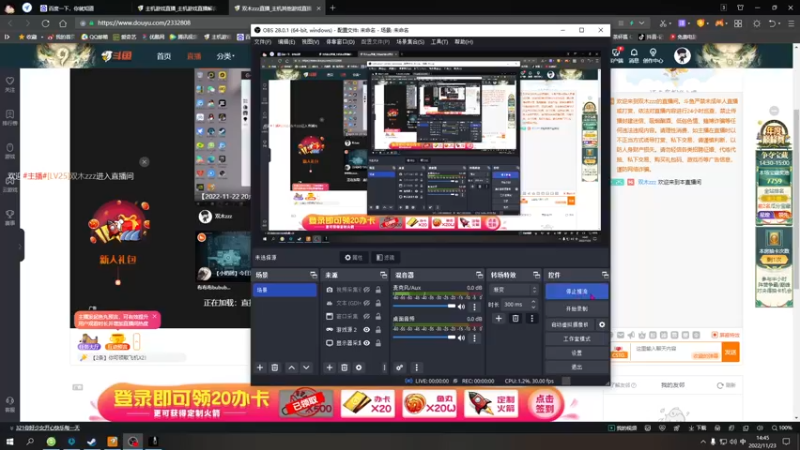Move the scene up with the up arrow in Scenes panel
Image resolution: width=800 pixels, height=450 pixels.
tap(291, 367)
